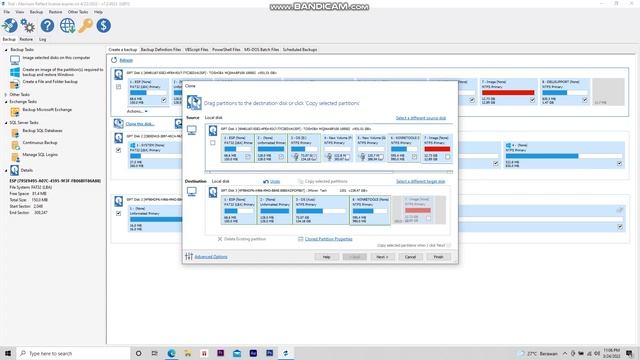Toggle main window Disk 3 selection checkbox

(118, 213)
